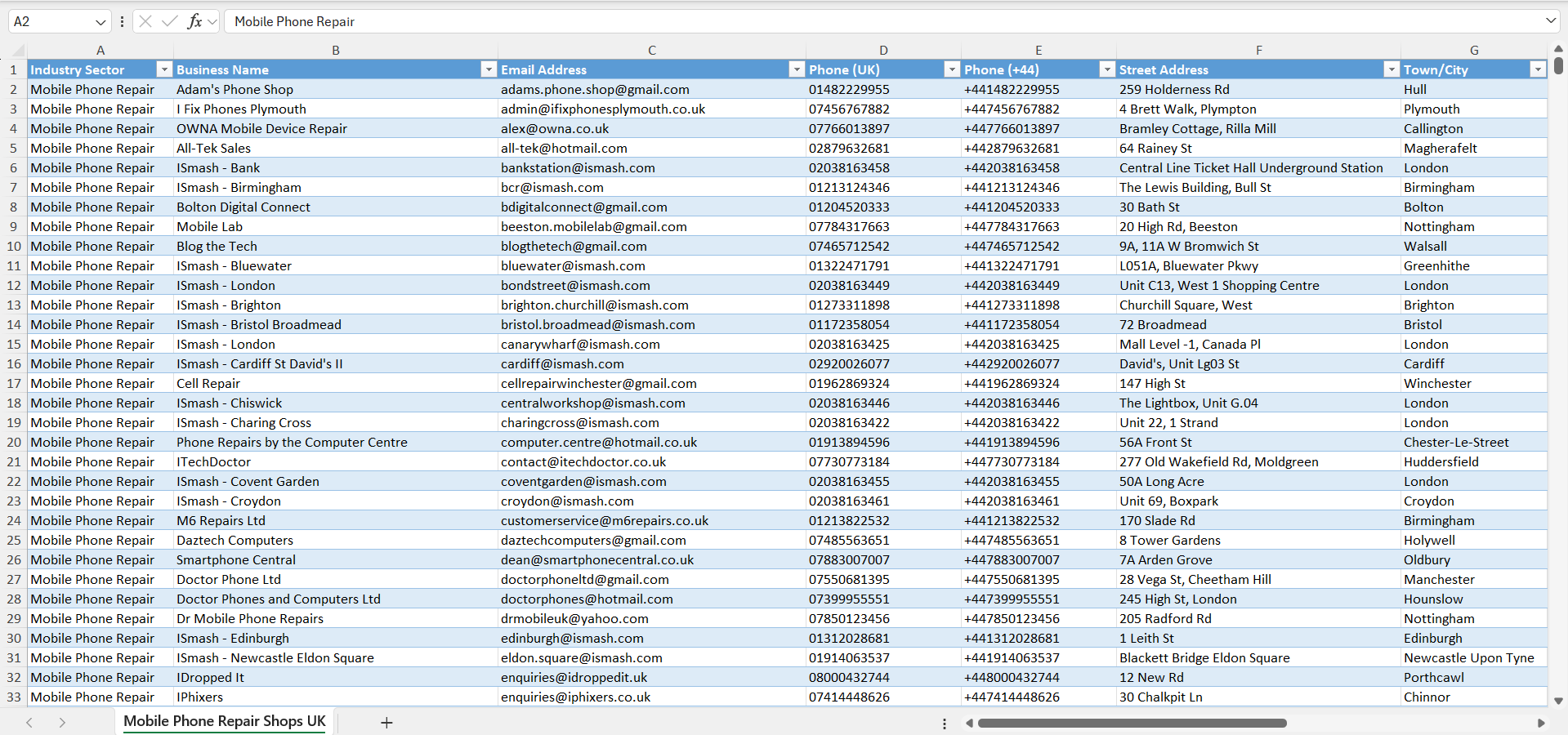Select column A header
The width and height of the screenshot is (1568, 735).
click(x=101, y=50)
